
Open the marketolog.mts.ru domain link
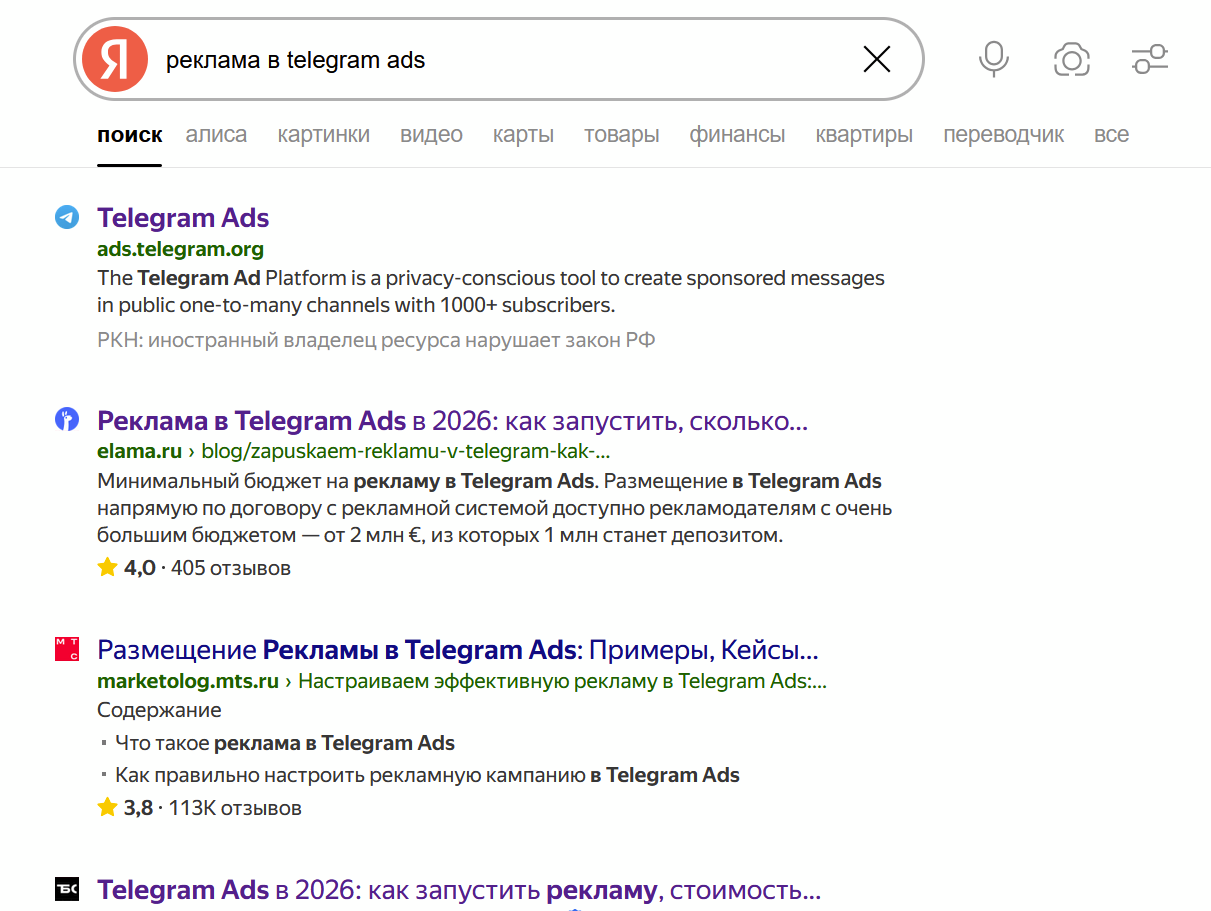(187, 682)
